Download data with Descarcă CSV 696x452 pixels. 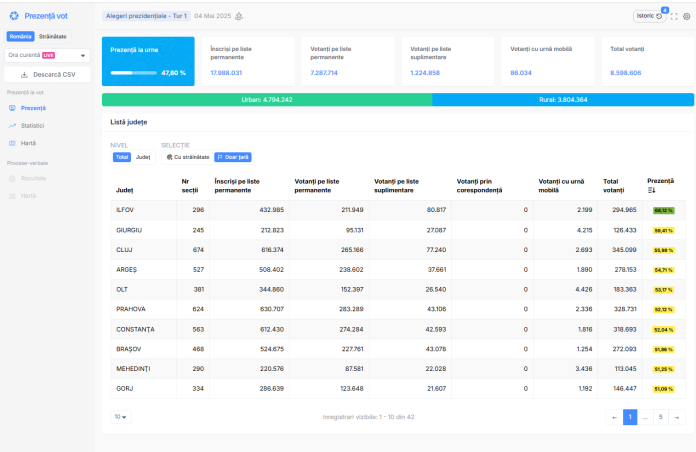[48, 74]
